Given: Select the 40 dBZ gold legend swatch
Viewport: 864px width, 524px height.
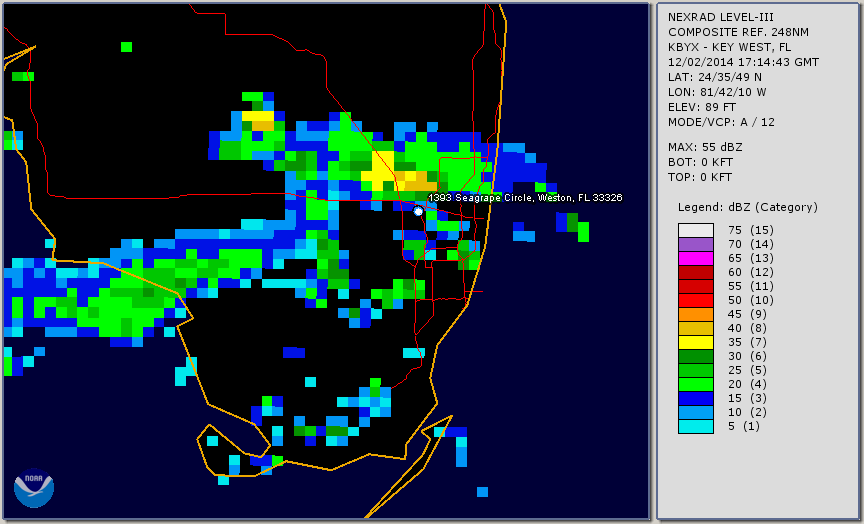Looking at the screenshot, I should coord(695,328).
